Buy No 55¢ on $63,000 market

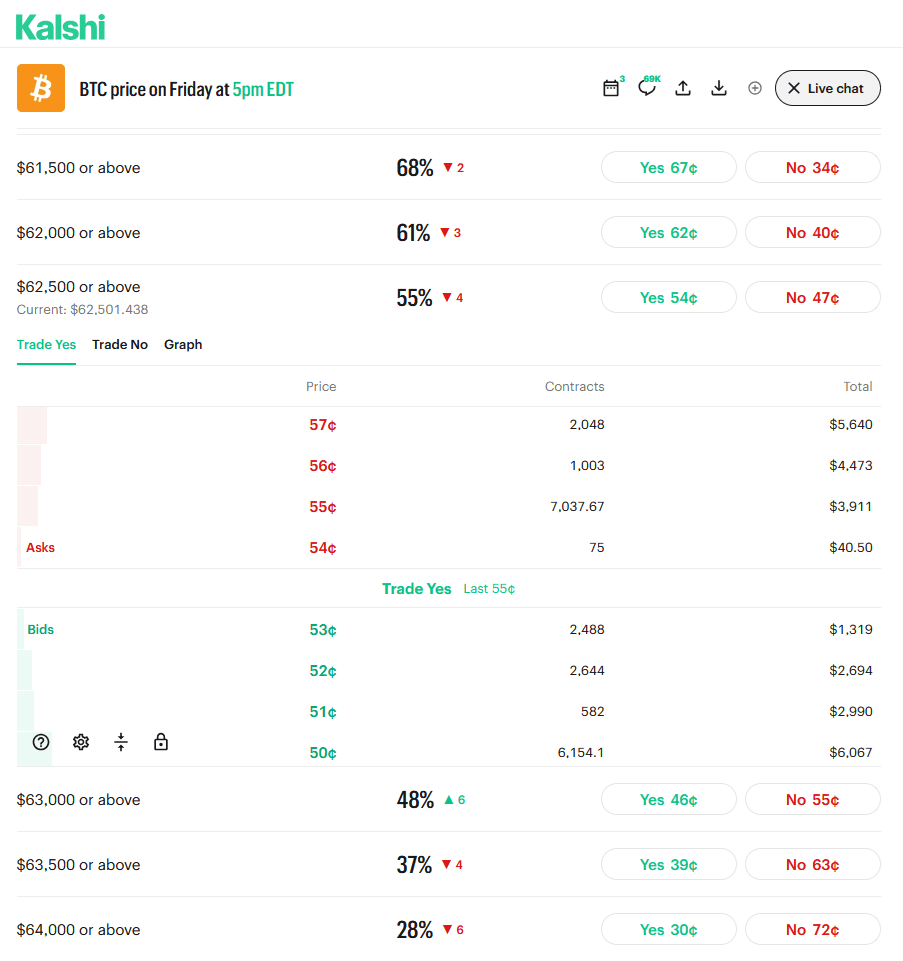point(813,799)
